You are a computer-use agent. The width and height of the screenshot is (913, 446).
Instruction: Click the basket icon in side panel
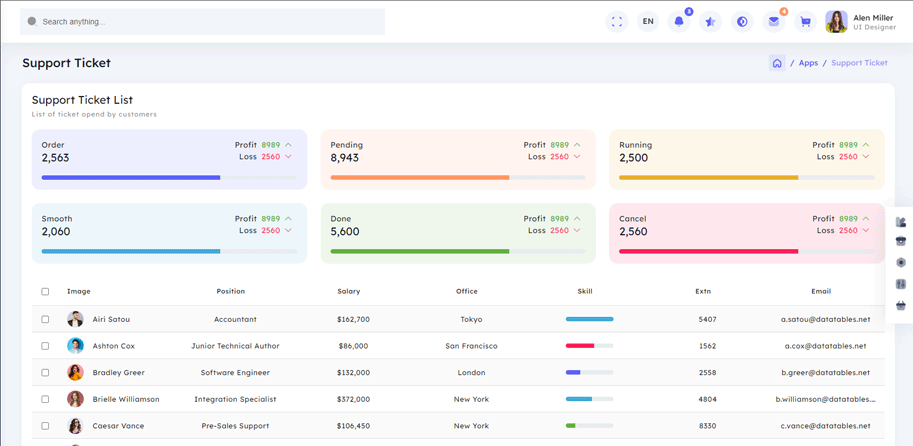tap(901, 305)
